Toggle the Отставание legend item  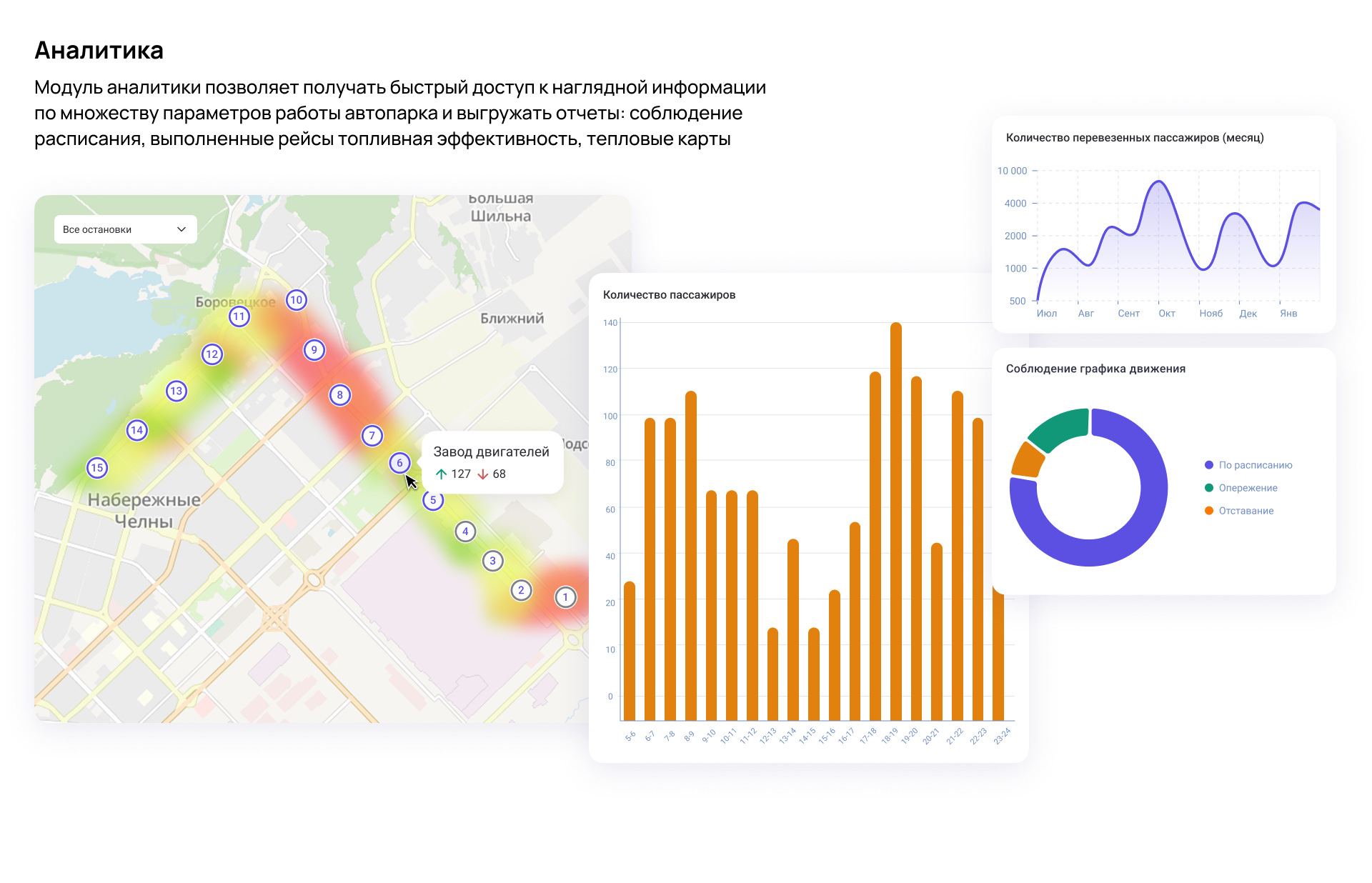[1246, 511]
